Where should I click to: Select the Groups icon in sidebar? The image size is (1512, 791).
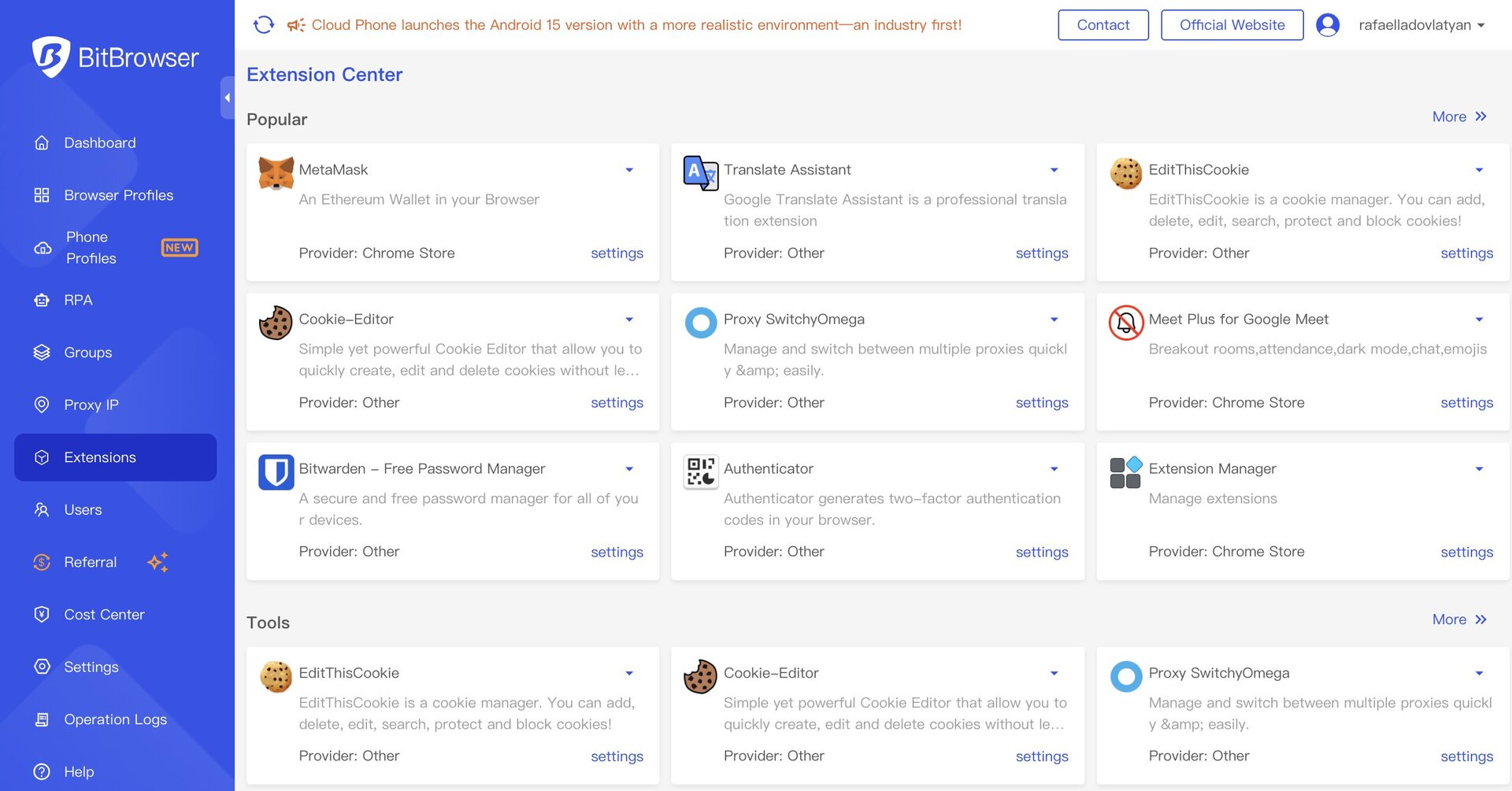click(x=42, y=352)
